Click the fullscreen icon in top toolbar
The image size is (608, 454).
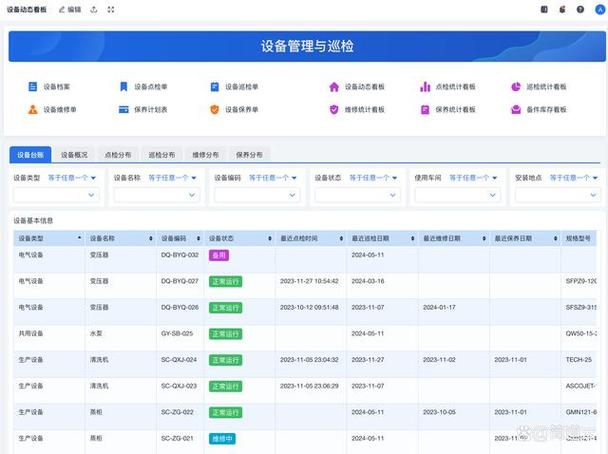[111, 10]
